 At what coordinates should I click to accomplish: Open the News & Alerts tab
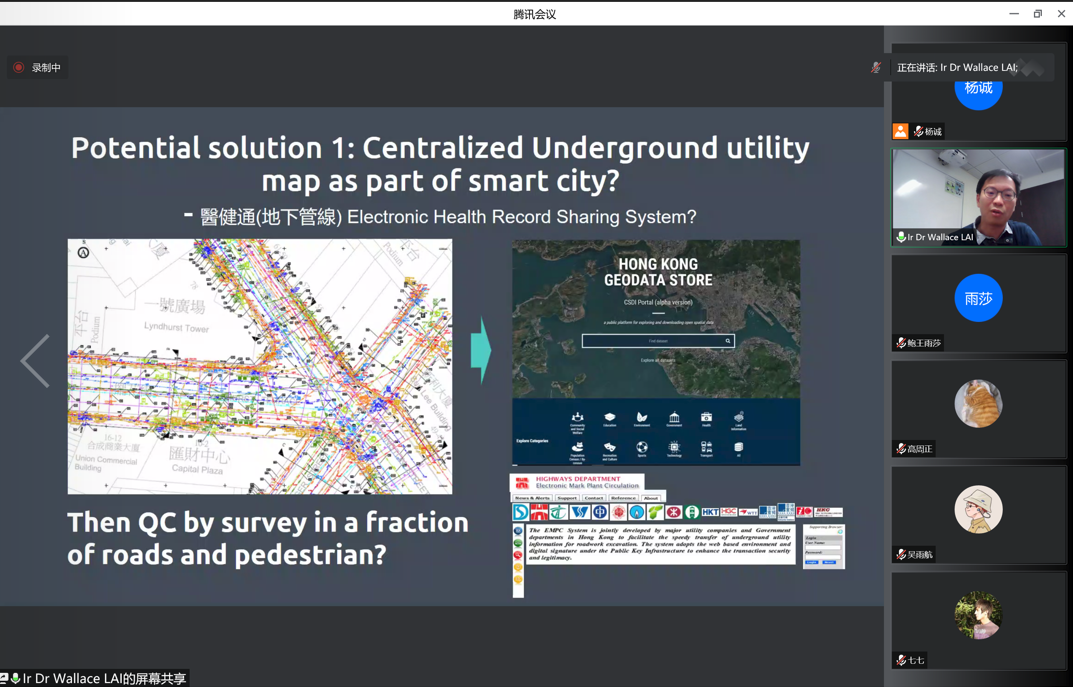pyautogui.click(x=532, y=498)
